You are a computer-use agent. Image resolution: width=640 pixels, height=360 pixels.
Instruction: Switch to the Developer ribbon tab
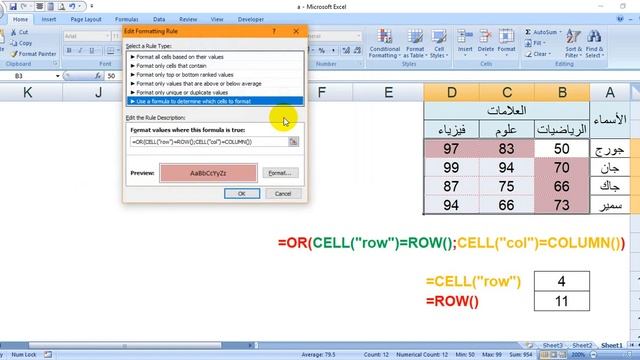[251, 19]
